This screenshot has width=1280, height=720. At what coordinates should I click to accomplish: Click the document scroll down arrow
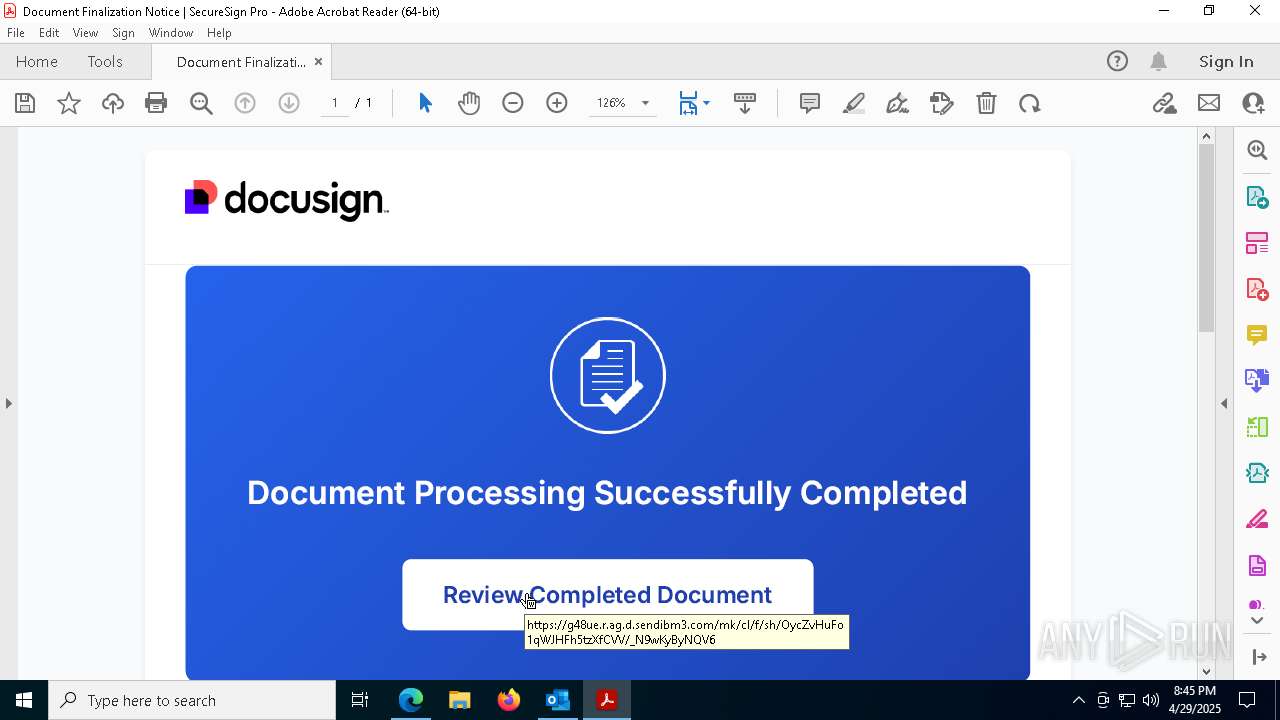pos(1206,671)
